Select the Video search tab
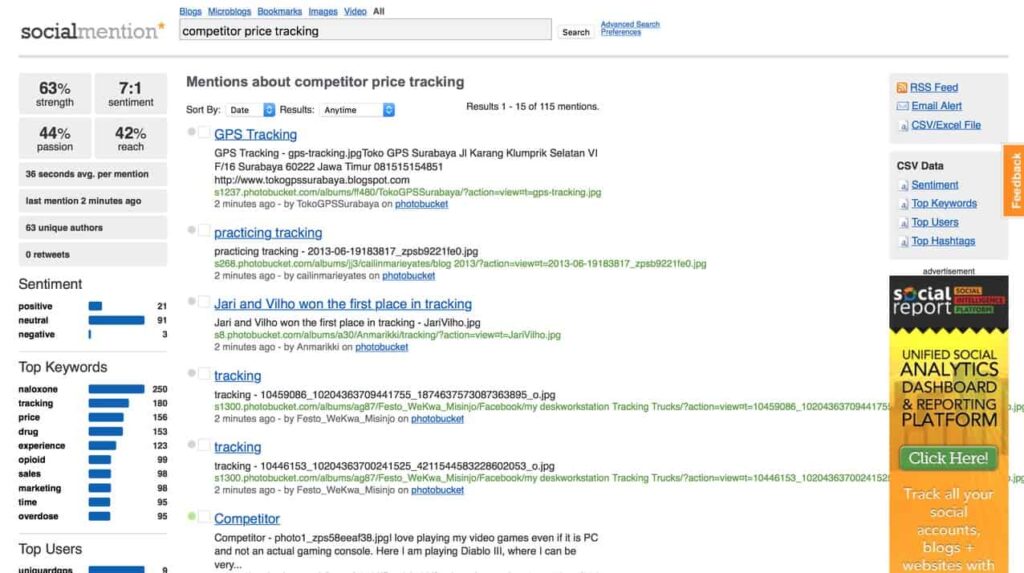The image size is (1024, 573). [x=355, y=12]
